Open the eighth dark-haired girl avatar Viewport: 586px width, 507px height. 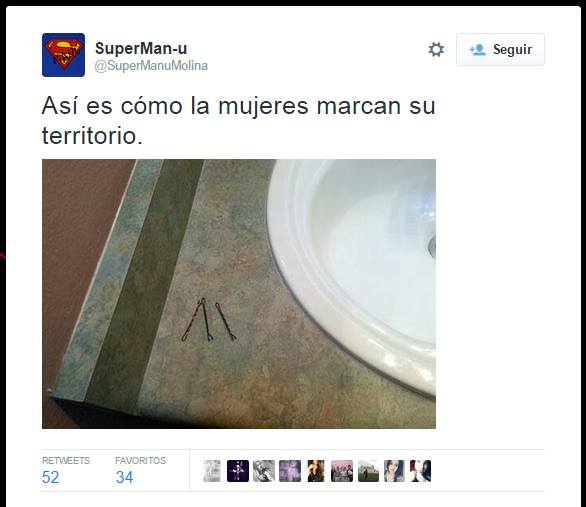click(394, 471)
